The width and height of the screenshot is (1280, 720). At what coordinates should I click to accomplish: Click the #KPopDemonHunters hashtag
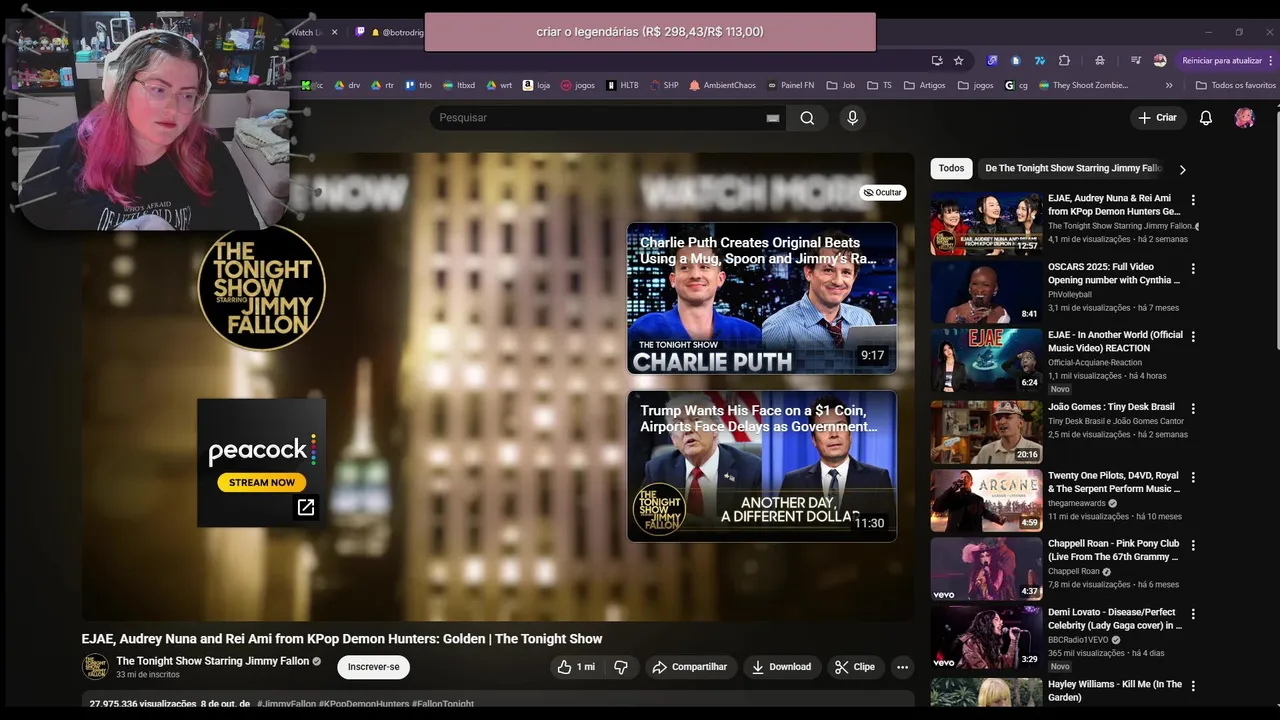click(364, 704)
